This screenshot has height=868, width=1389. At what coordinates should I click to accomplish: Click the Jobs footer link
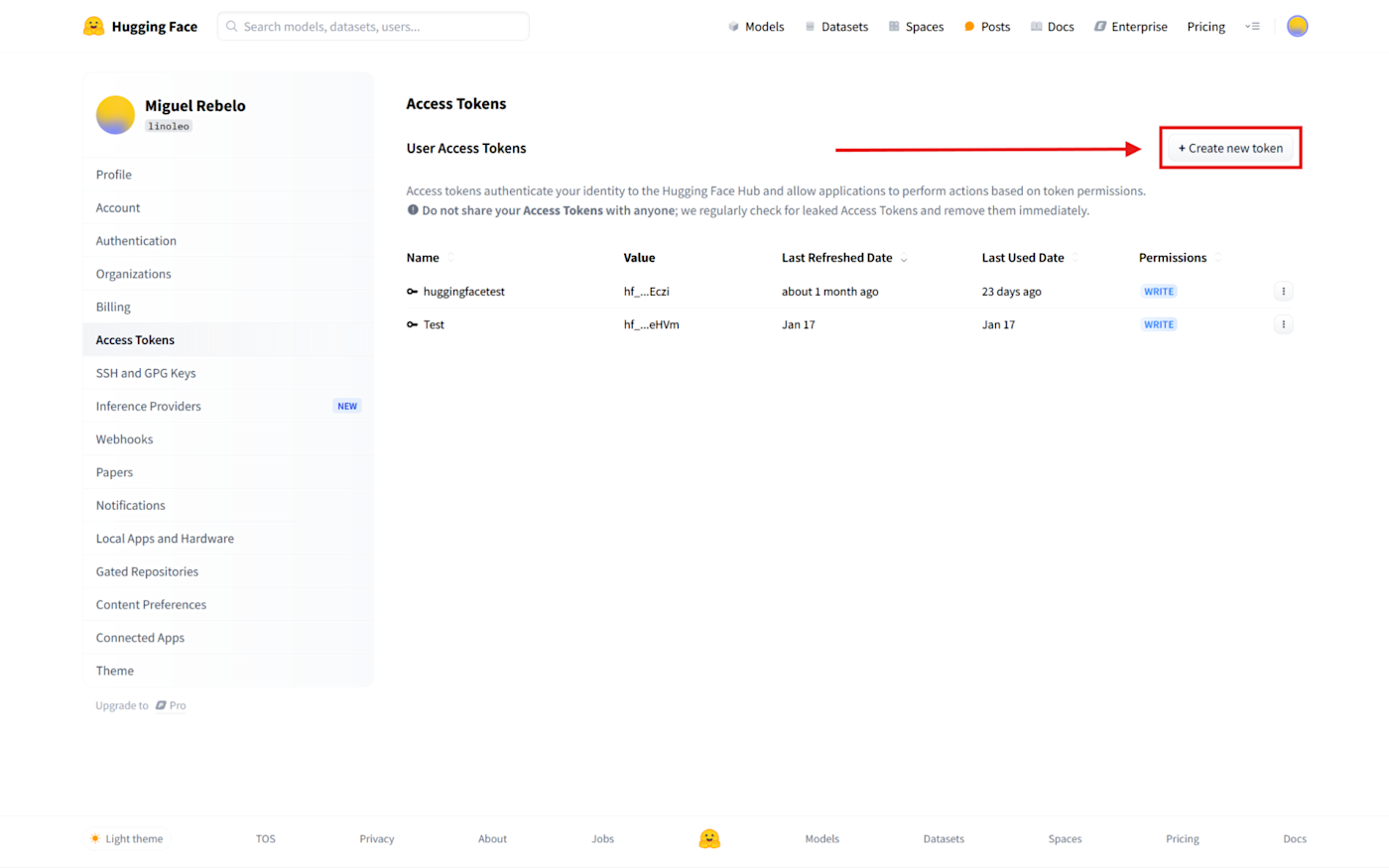coord(603,839)
